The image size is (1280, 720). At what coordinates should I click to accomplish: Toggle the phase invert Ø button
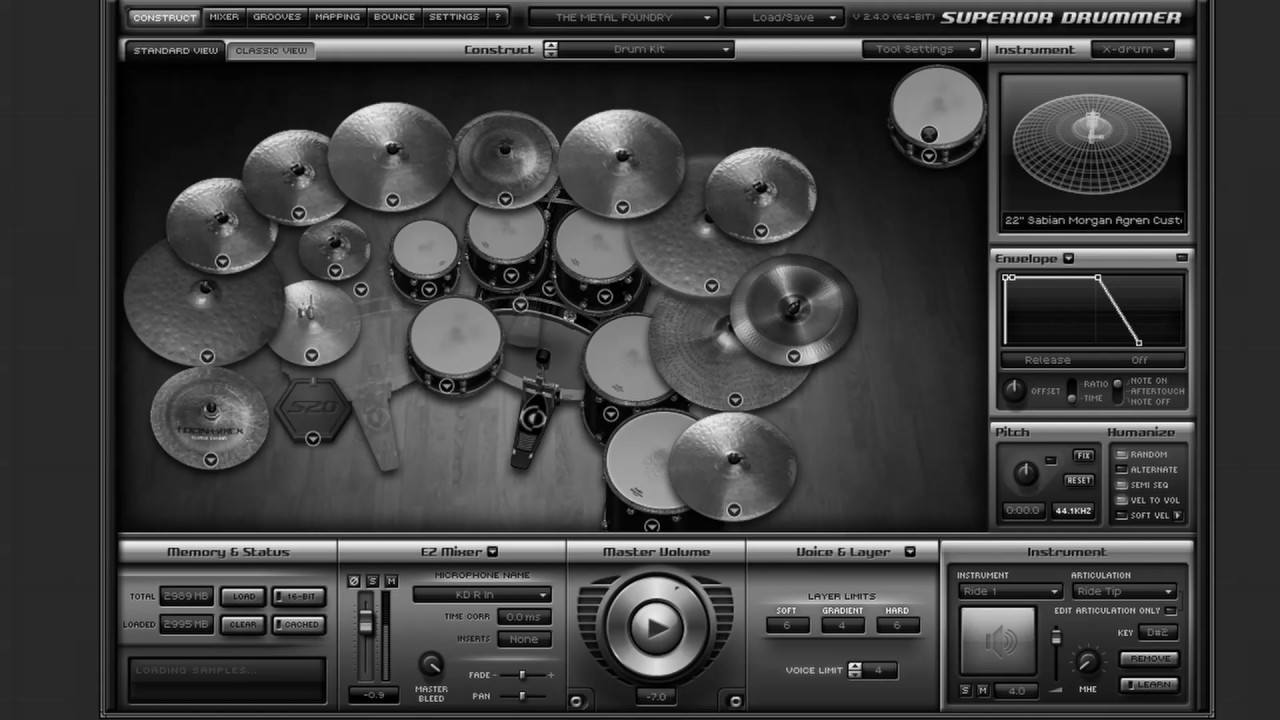(353, 581)
